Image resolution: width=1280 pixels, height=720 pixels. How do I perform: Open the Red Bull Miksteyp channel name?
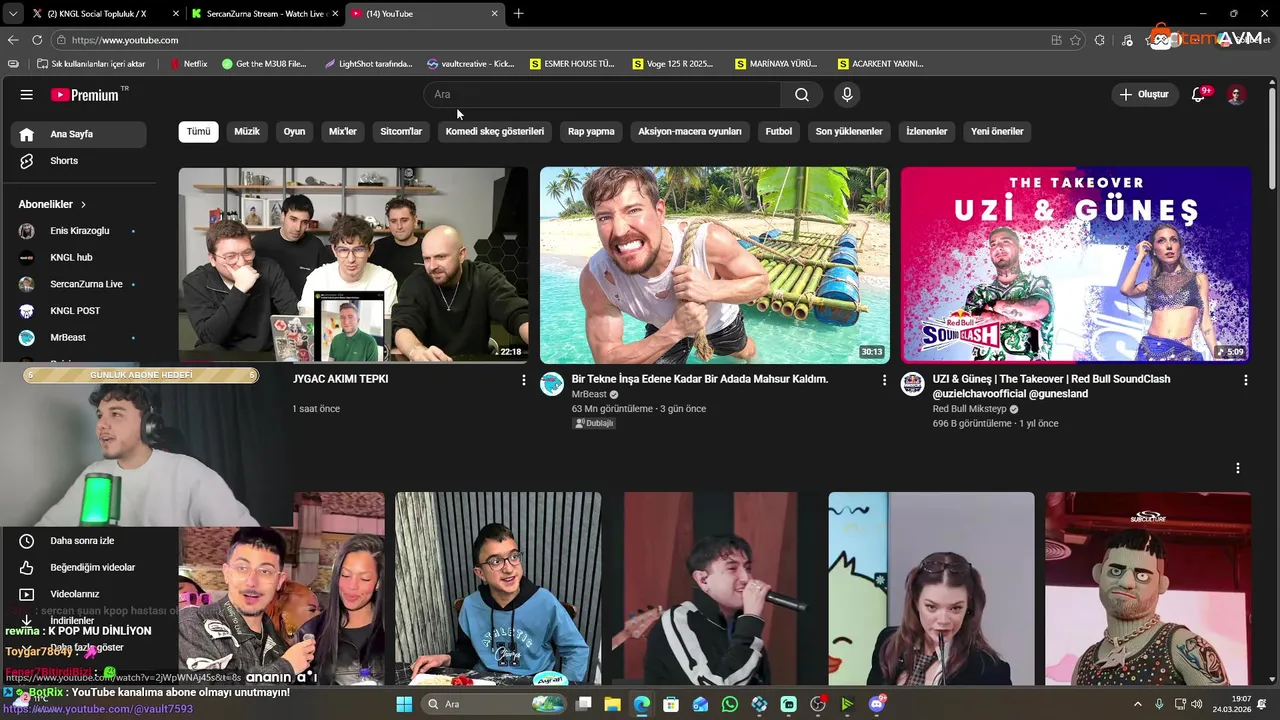tap(969, 409)
